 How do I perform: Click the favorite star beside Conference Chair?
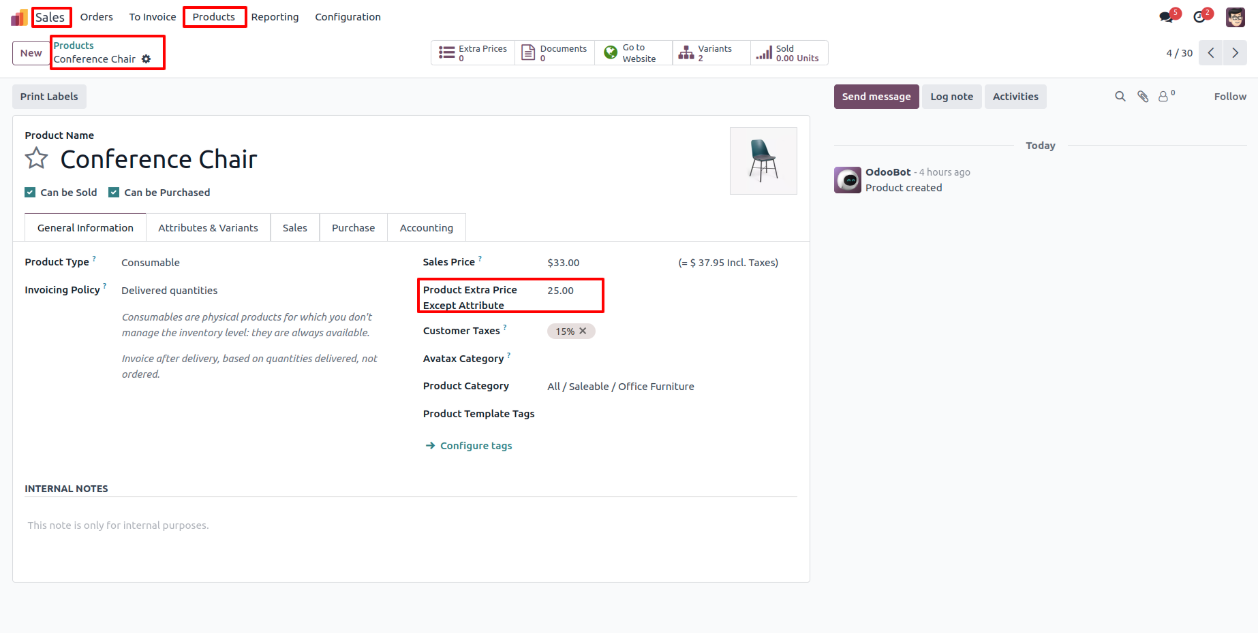[x=37, y=159]
